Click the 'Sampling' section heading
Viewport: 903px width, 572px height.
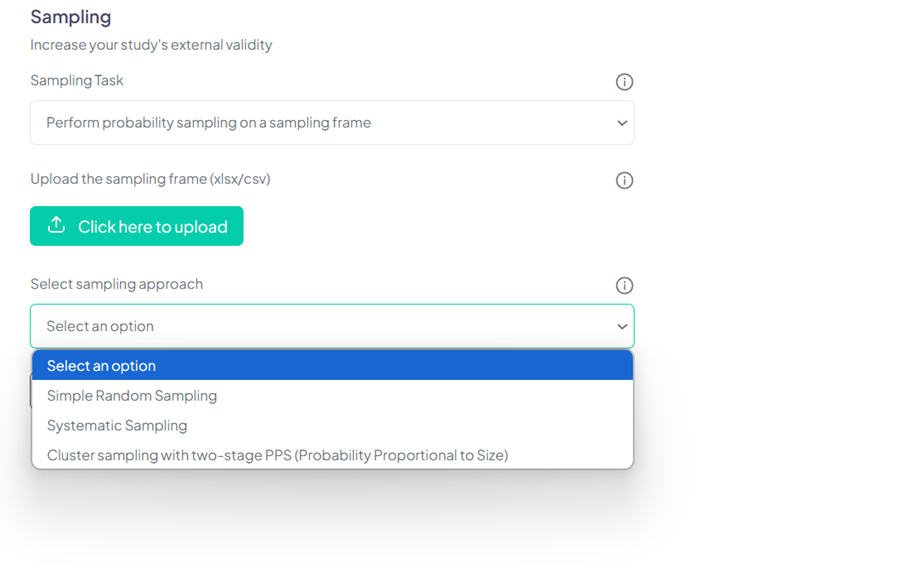(x=71, y=17)
